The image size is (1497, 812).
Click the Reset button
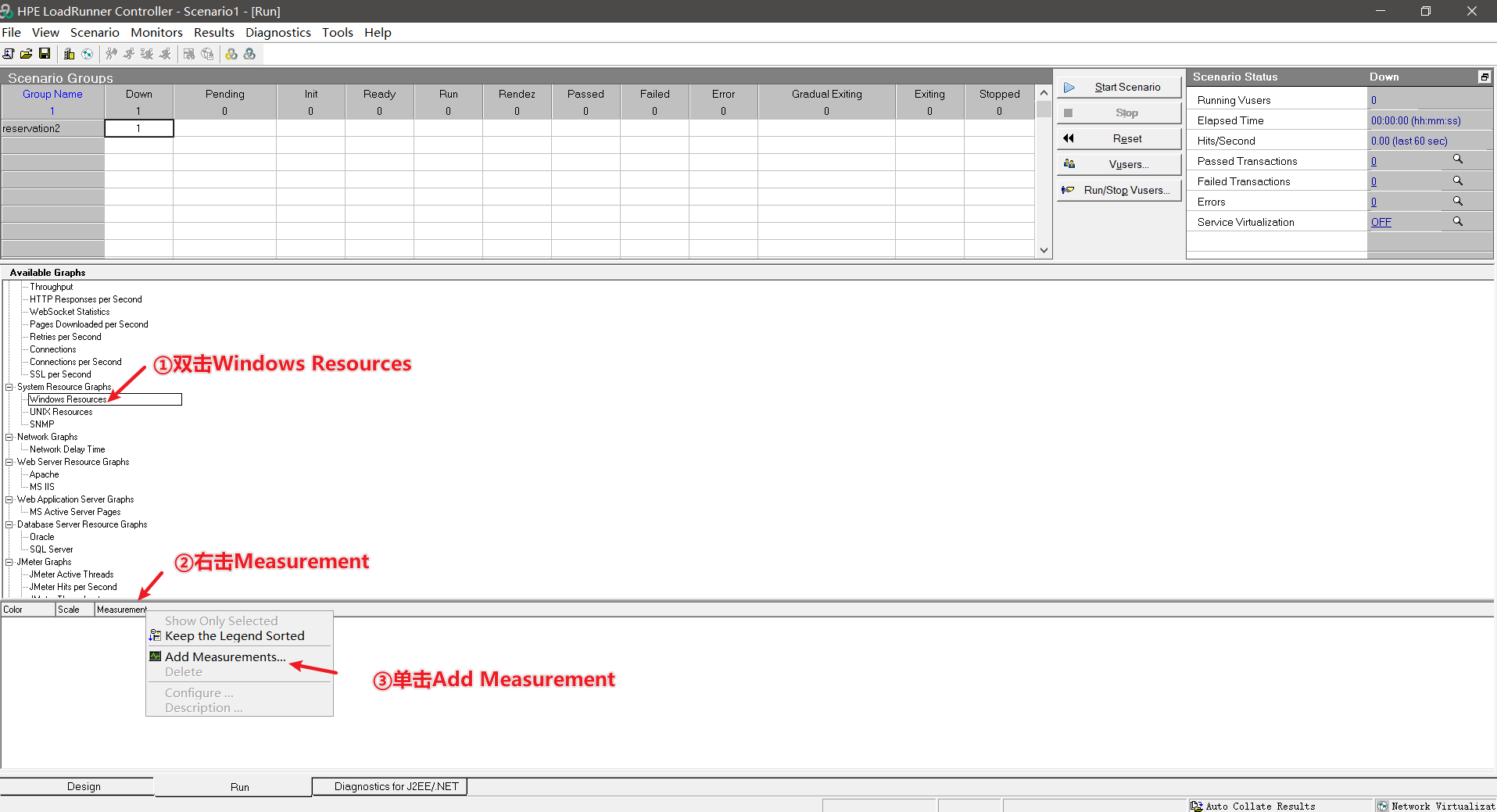click(x=1119, y=138)
